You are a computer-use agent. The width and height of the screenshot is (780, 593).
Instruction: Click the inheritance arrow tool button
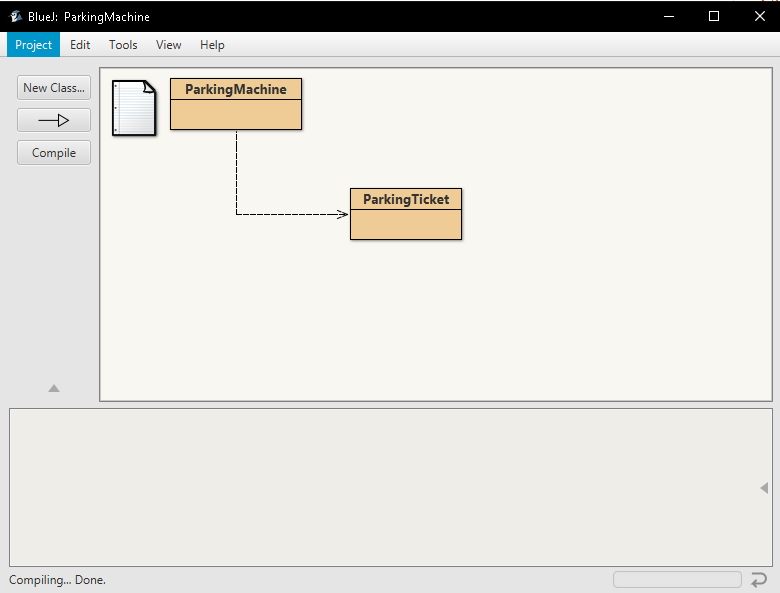tap(54, 120)
